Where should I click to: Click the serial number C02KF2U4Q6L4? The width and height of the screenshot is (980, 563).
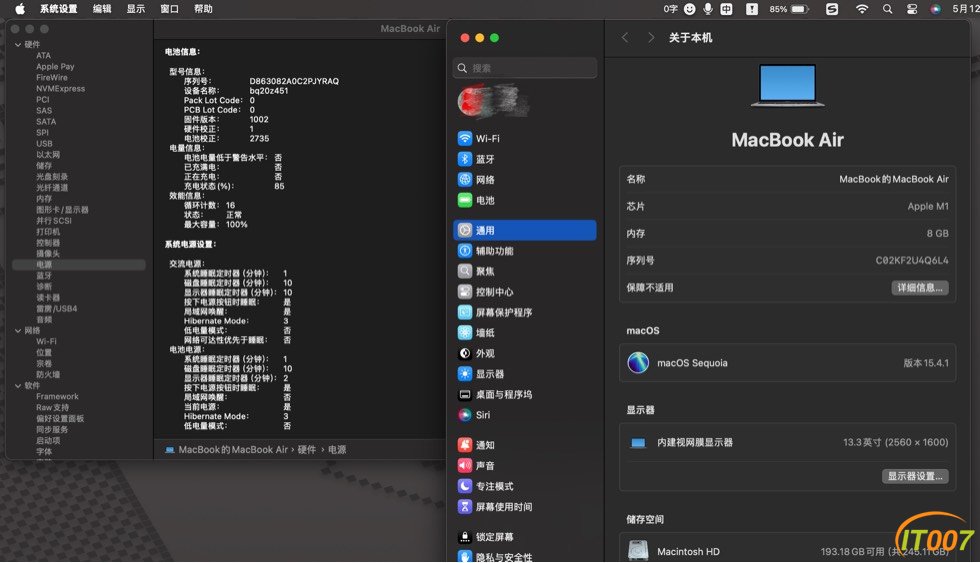click(x=912, y=261)
